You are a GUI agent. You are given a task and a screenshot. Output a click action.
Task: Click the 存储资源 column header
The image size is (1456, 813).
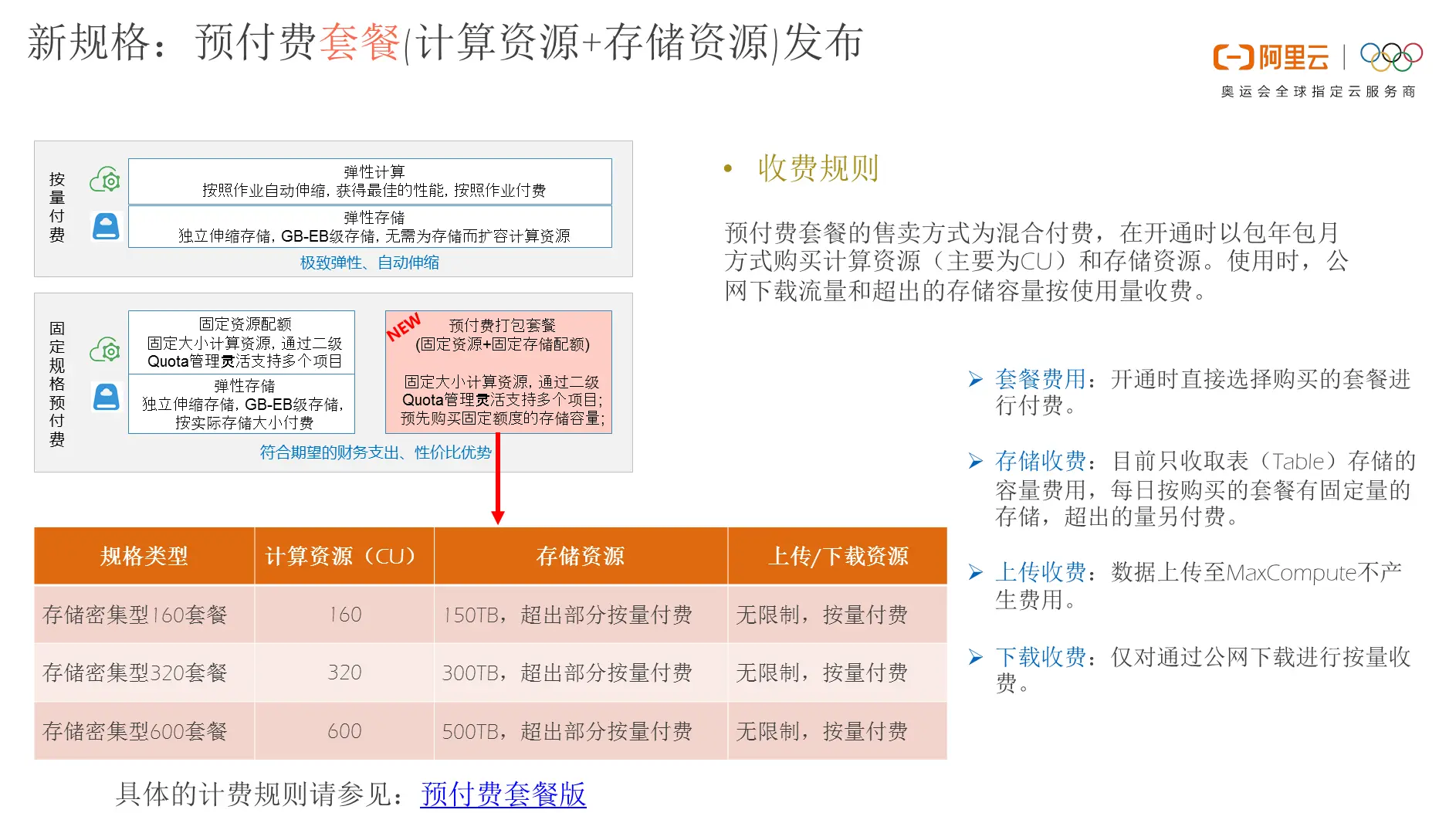pos(581,556)
